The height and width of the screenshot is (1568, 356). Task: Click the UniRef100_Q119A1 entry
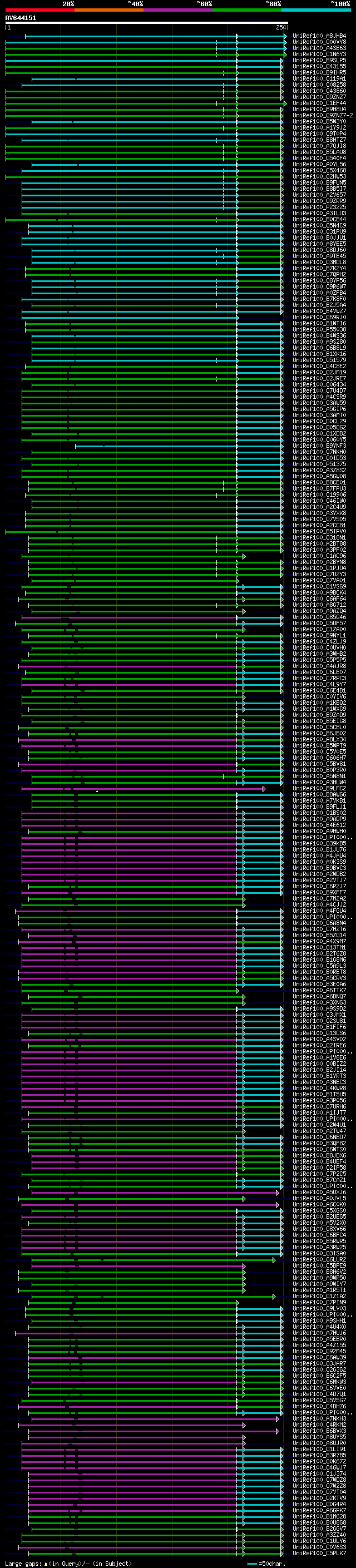coord(319,78)
